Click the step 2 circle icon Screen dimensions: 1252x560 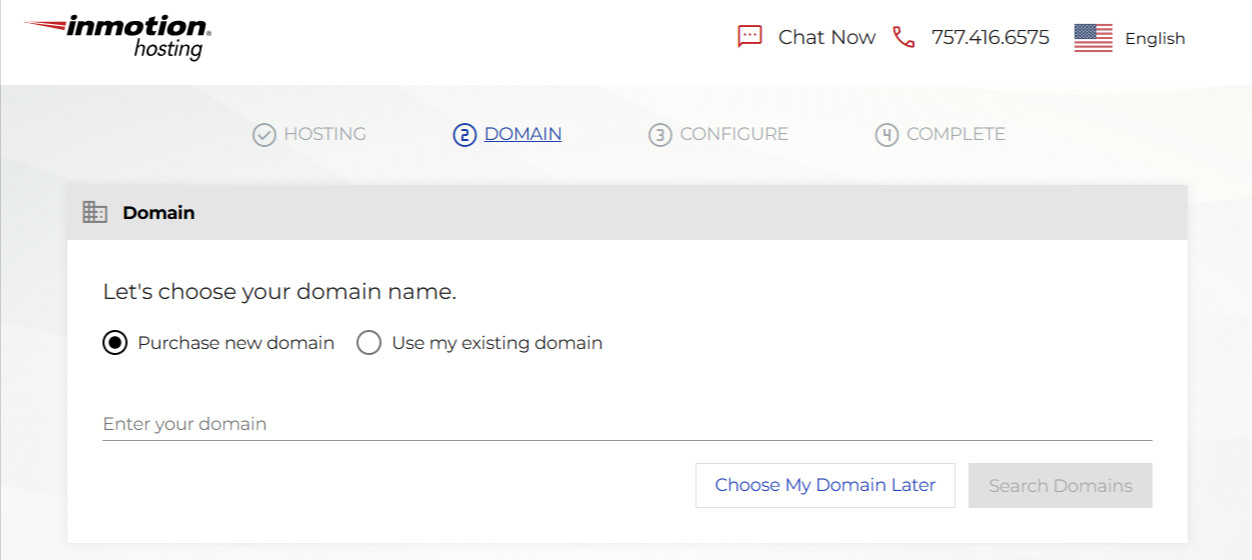click(x=464, y=134)
